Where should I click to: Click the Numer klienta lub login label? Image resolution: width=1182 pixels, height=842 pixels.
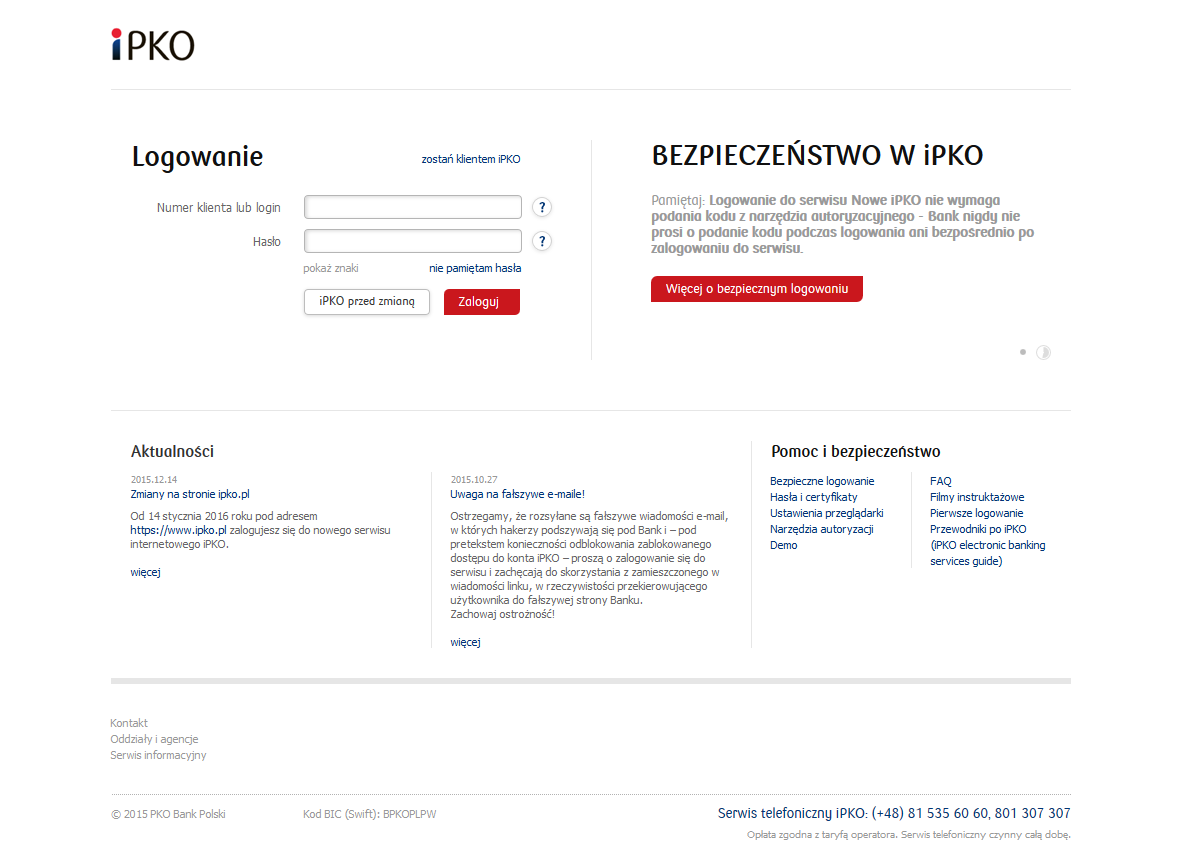(x=219, y=207)
